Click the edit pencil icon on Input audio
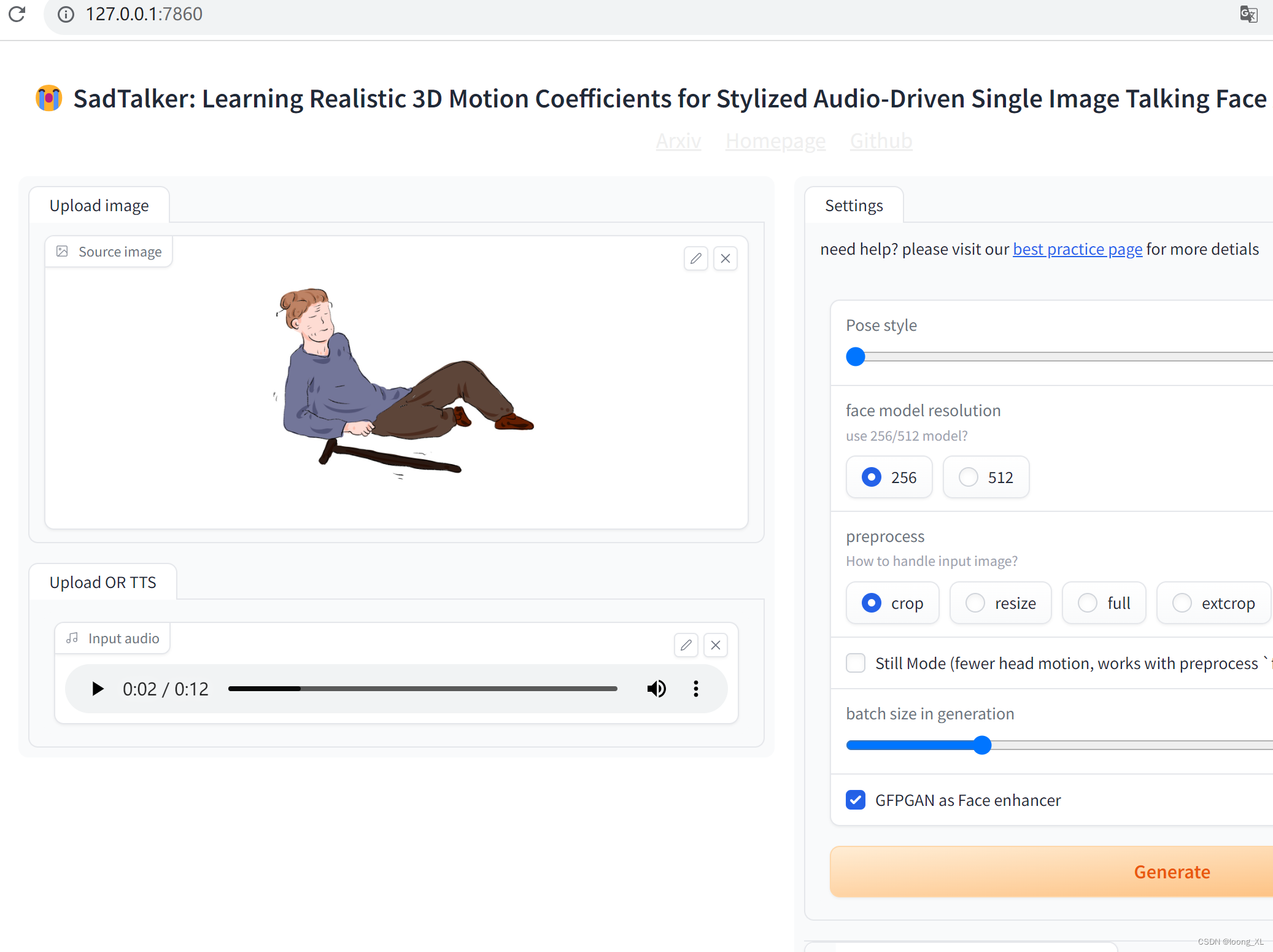Screen dimensions: 1273x952 (686, 645)
